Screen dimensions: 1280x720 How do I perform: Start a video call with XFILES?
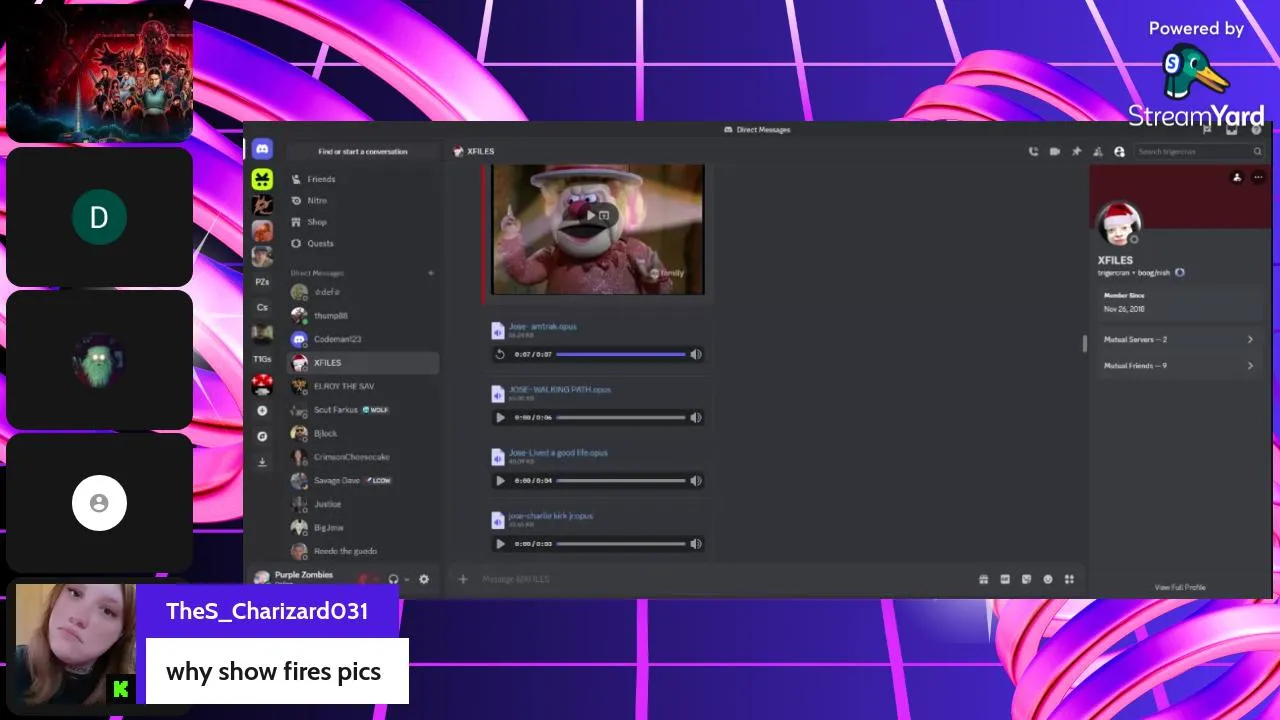pyautogui.click(x=1055, y=152)
